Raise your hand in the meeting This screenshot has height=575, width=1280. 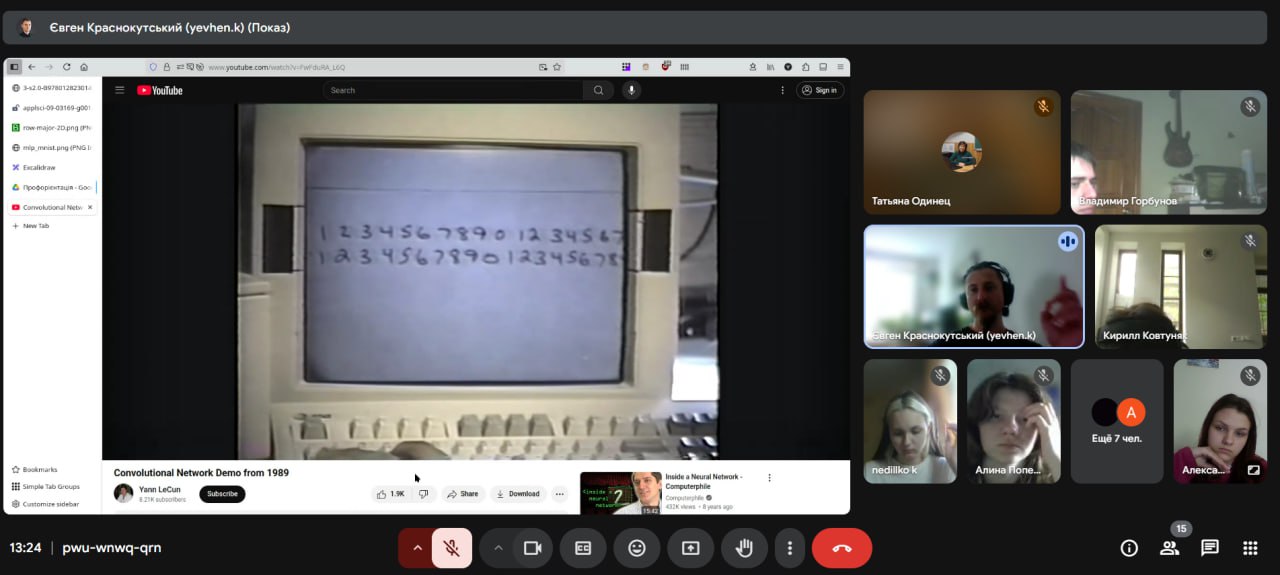(x=744, y=548)
